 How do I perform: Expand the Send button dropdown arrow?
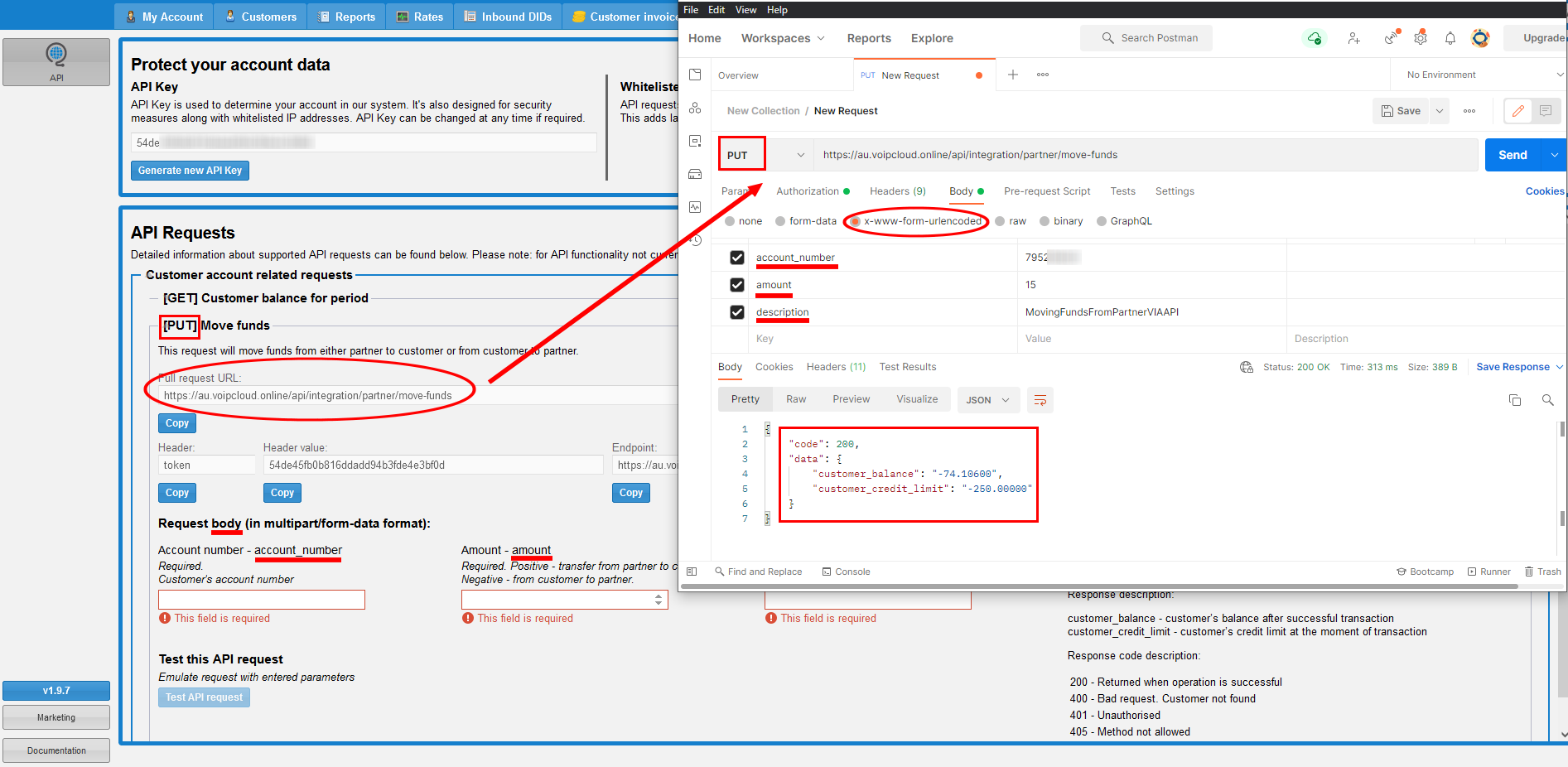1554,155
